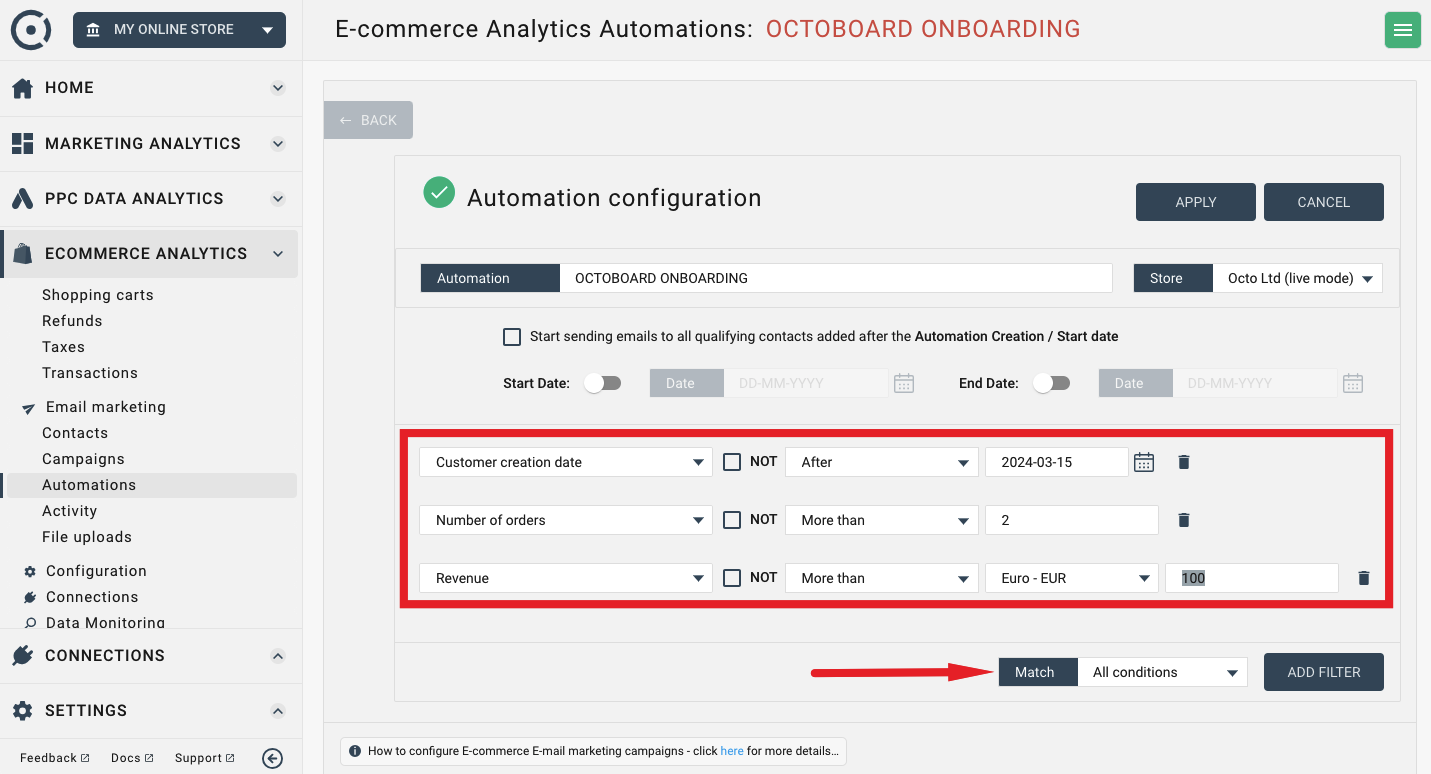The width and height of the screenshot is (1431, 774).
Task: Open the After operator dropdown
Action: 882,462
